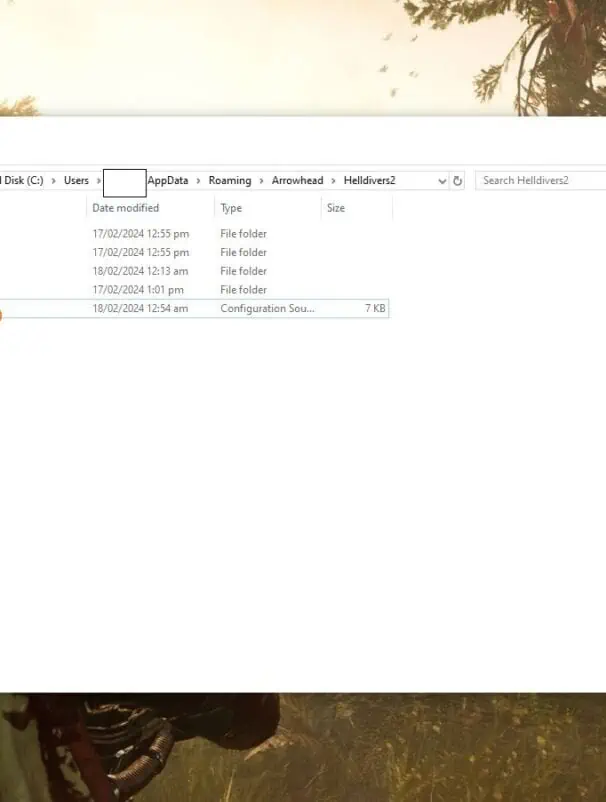Screen dimensions: 606x802
Task: Go to the AppData breadcrumb
Action: point(168,181)
